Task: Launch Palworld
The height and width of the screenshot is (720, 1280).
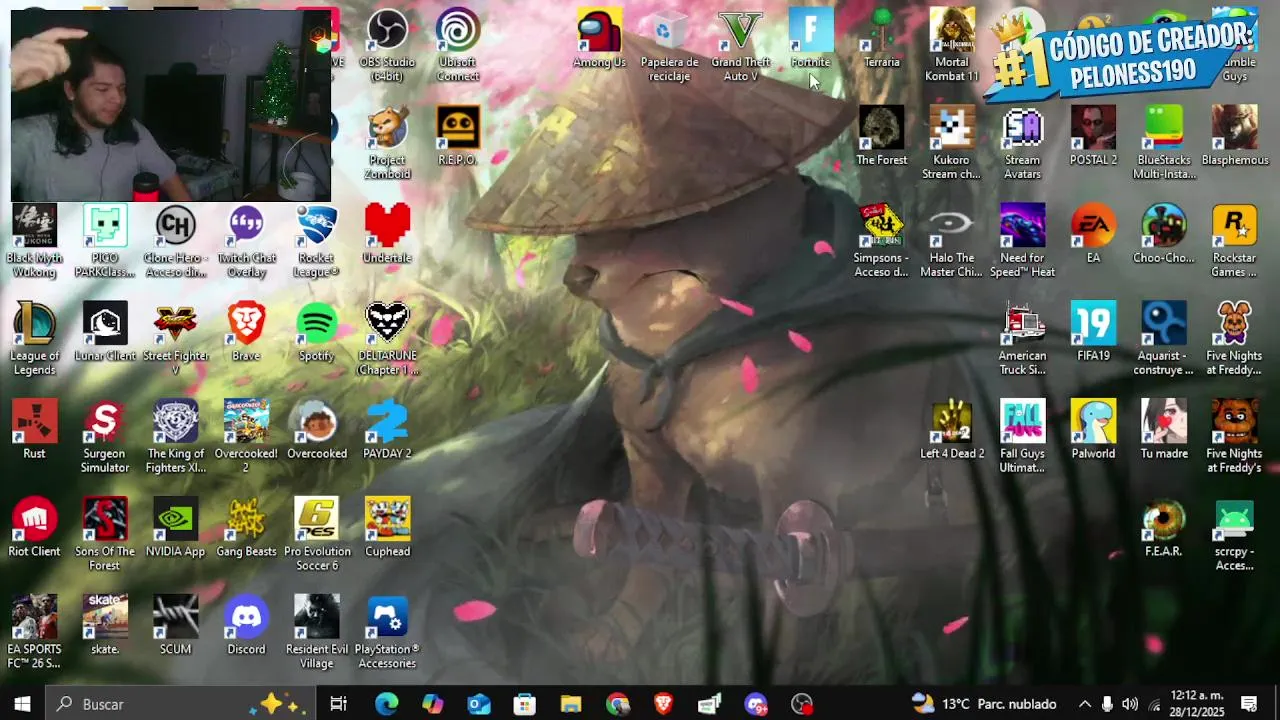Action: point(1093,431)
